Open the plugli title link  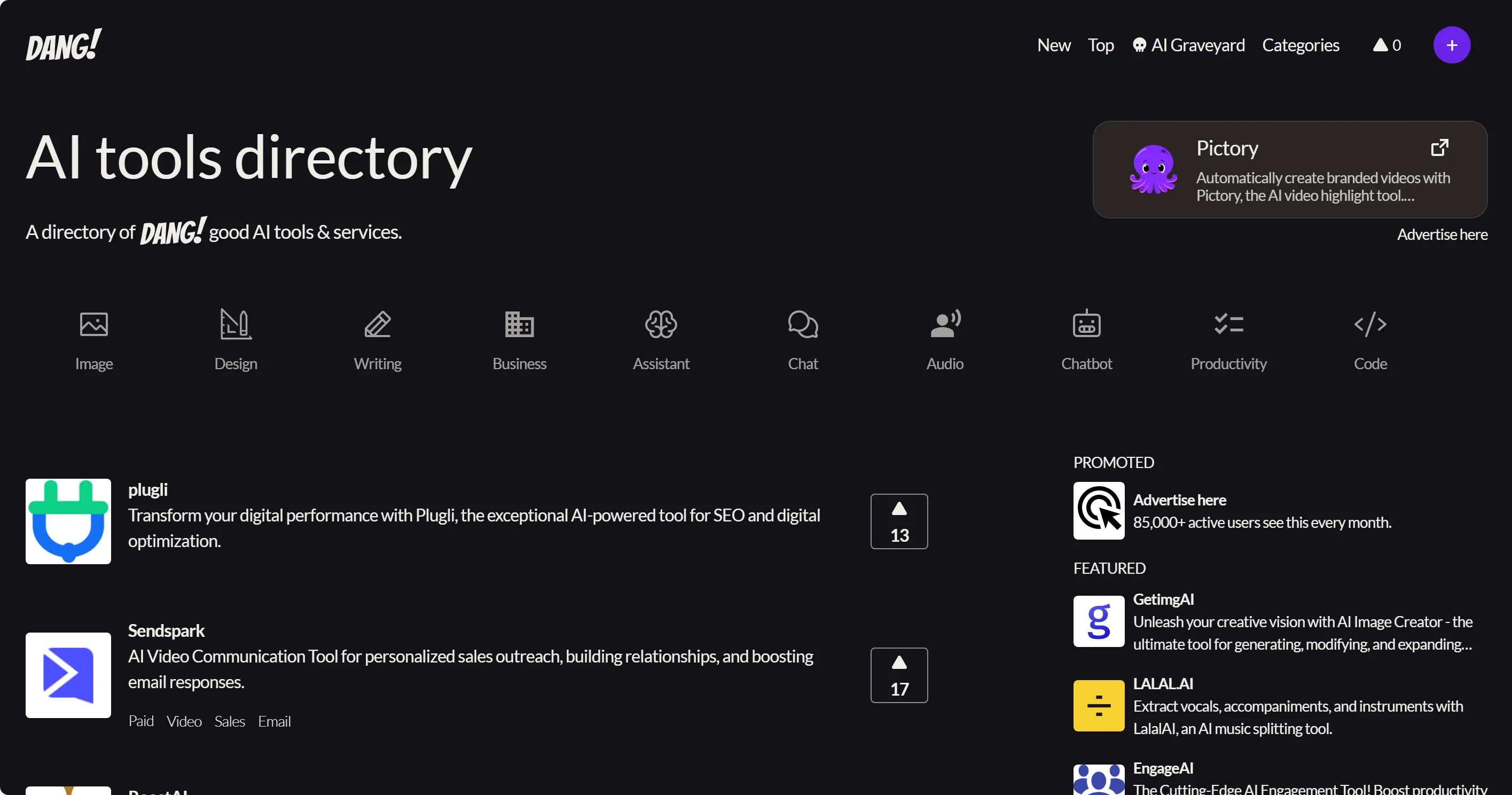coord(148,490)
